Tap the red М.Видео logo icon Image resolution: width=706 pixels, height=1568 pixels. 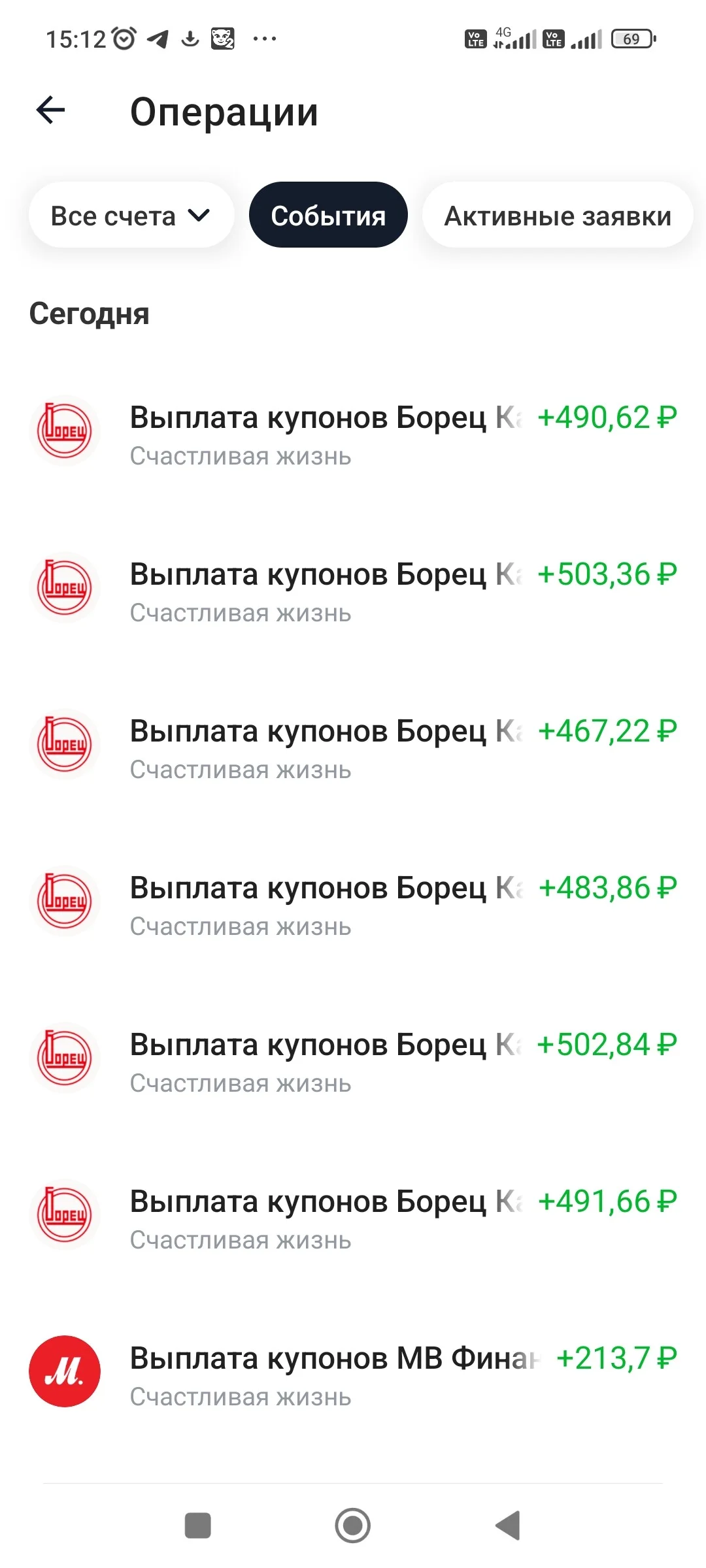tap(65, 1371)
